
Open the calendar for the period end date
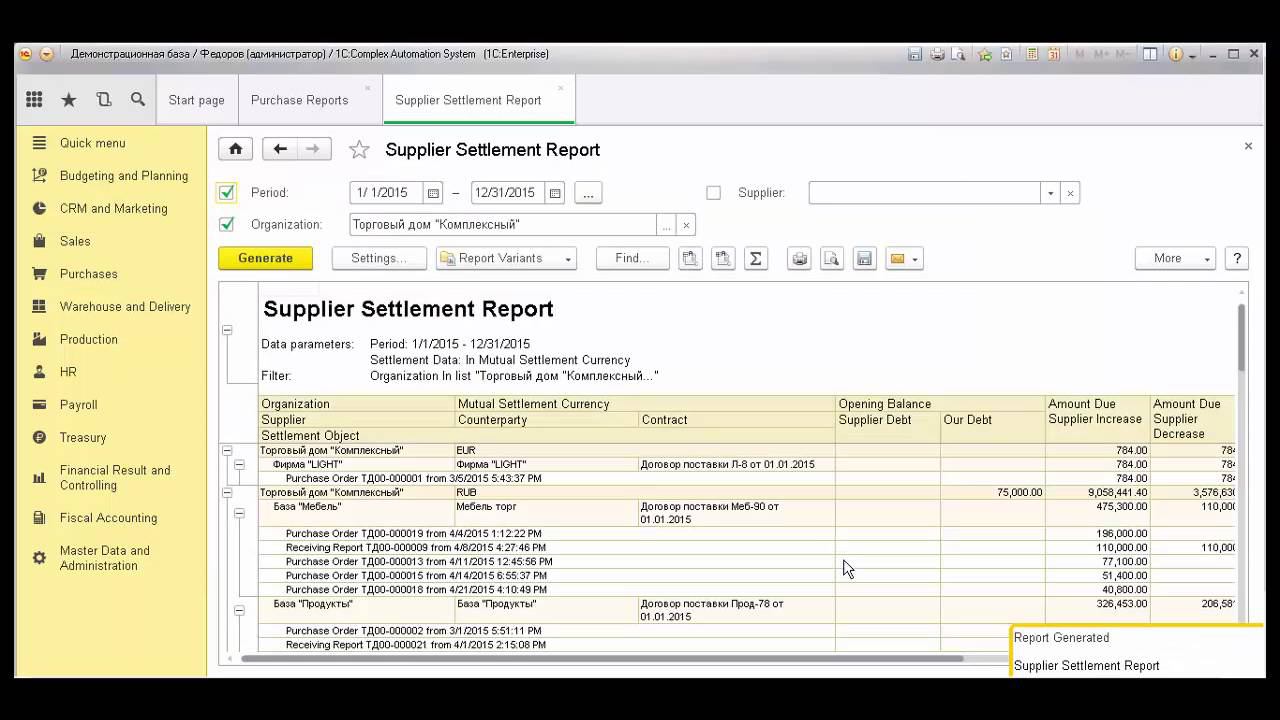[555, 193]
